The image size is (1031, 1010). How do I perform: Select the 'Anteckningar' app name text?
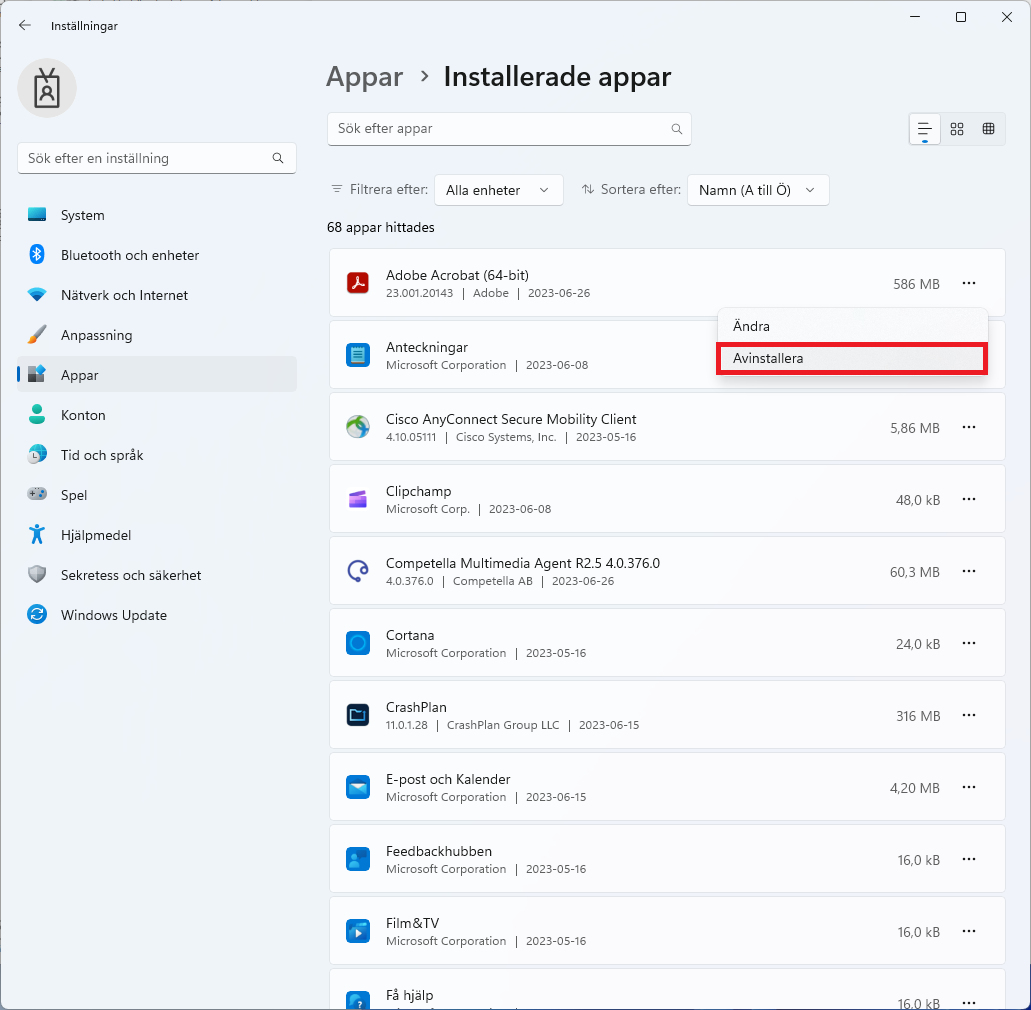tap(427, 347)
